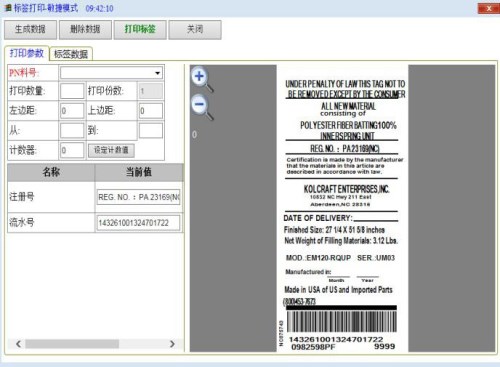Screen dimensions: 500x367
Task: Click the 名称 column header
Action: coord(51,172)
